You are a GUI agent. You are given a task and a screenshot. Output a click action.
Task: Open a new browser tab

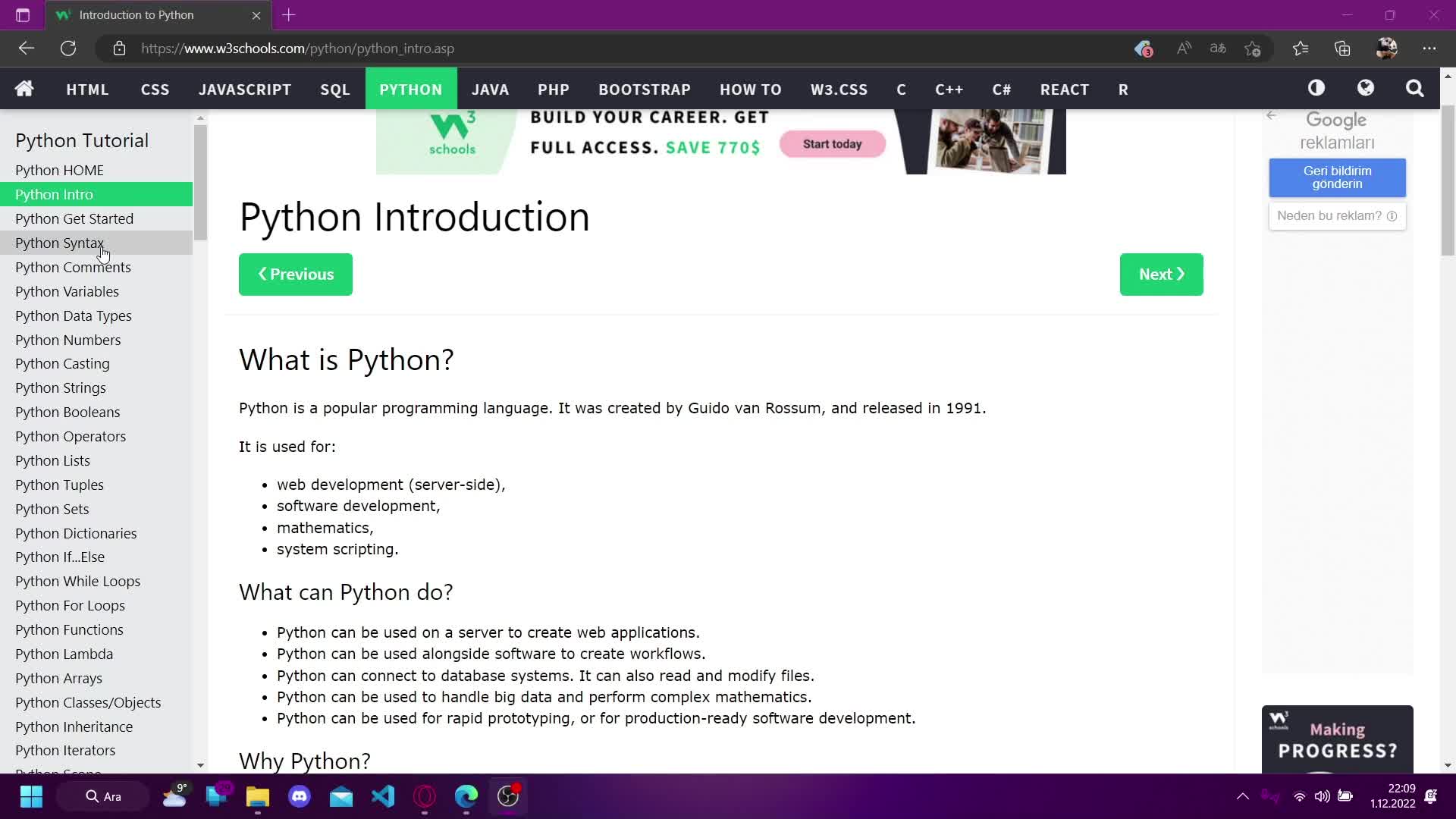(x=289, y=14)
